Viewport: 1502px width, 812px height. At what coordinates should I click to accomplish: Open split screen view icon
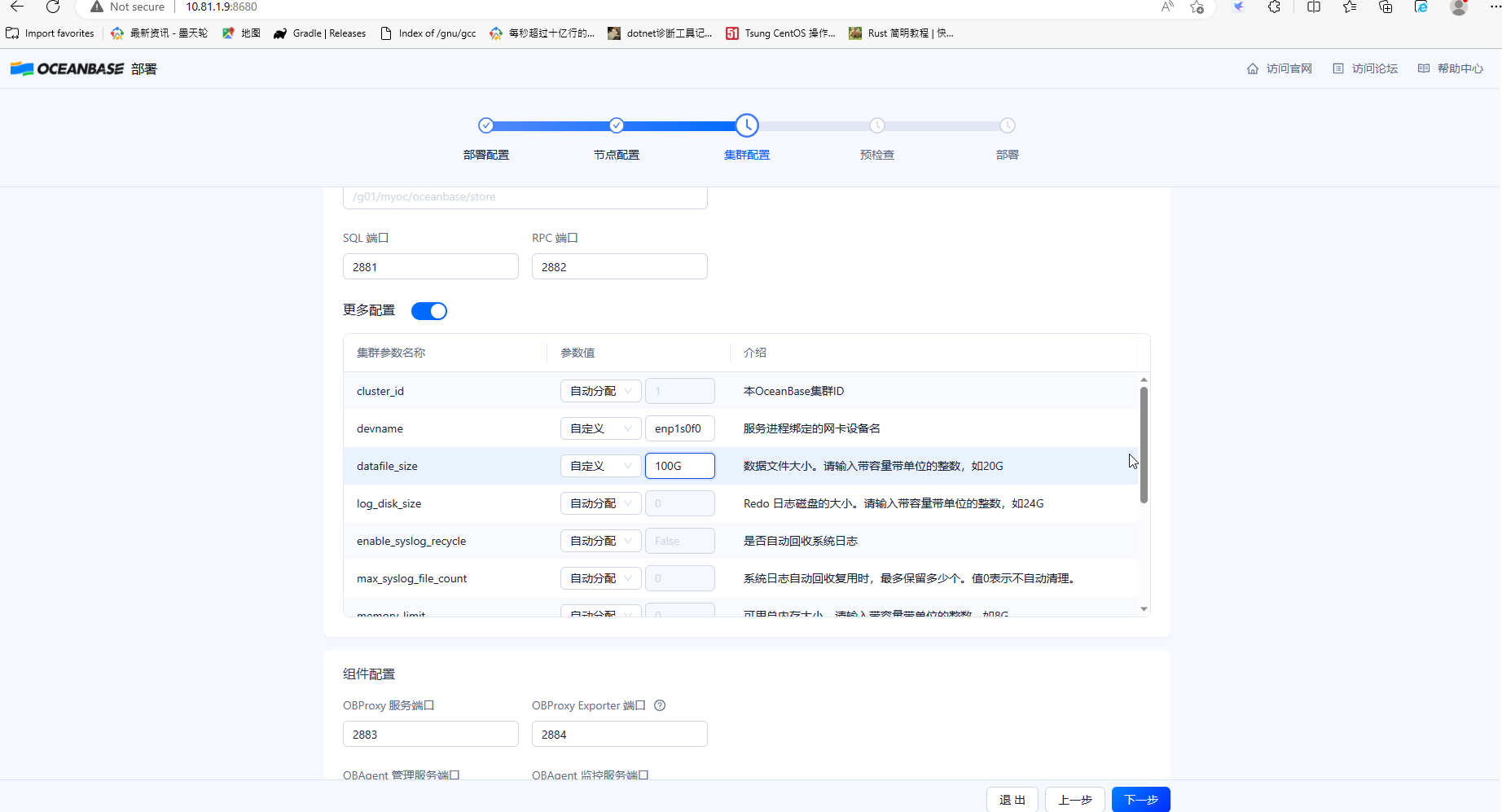[1314, 7]
